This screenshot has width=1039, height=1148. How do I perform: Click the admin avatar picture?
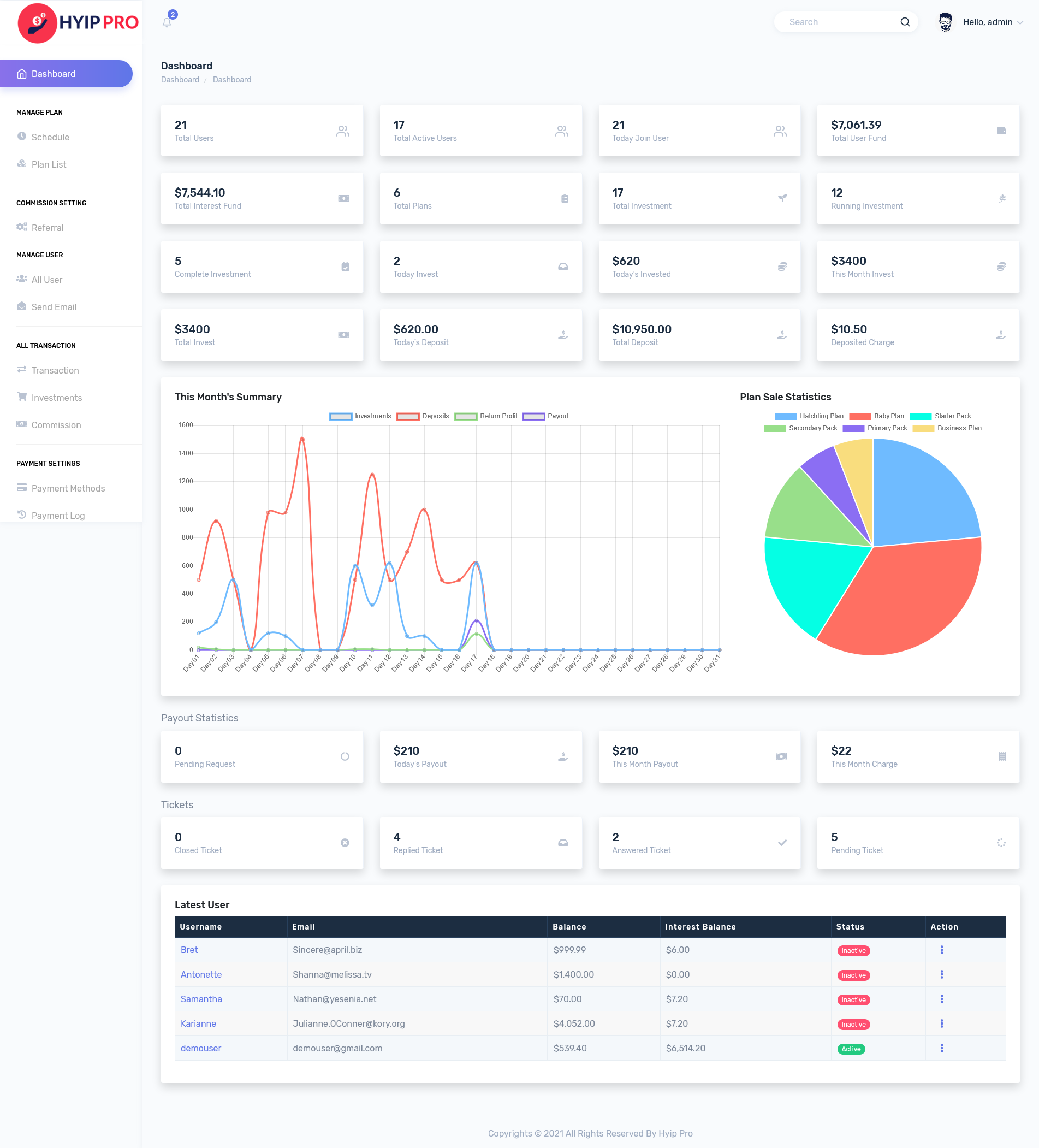pos(945,22)
